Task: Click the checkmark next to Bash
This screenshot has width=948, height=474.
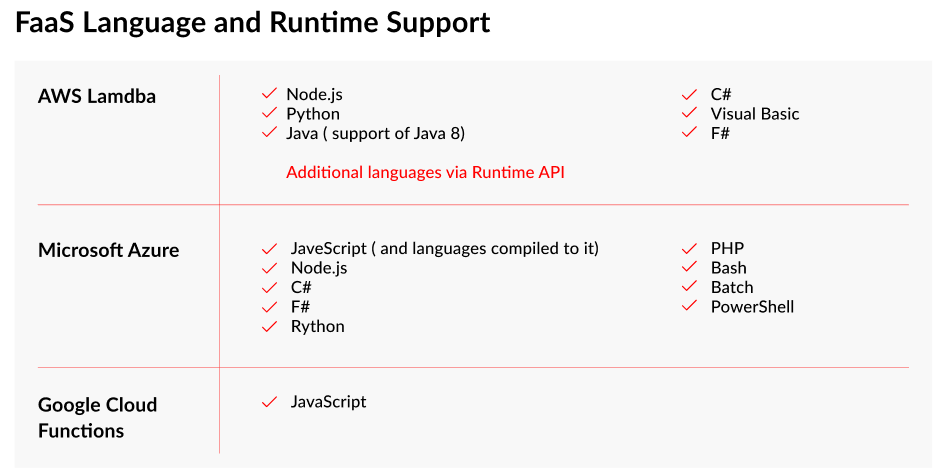Action: pos(689,267)
